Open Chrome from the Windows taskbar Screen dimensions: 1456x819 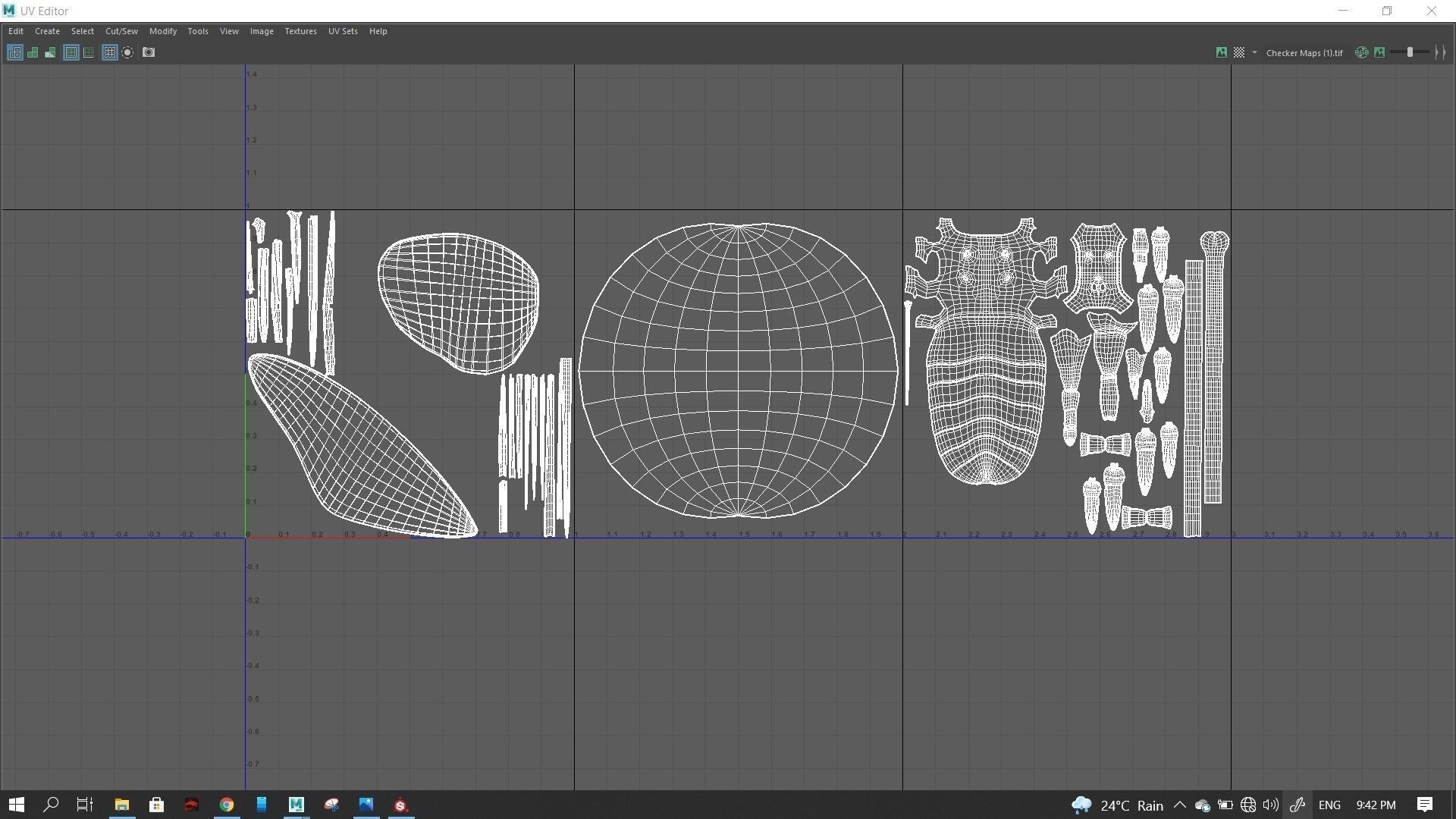click(226, 805)
